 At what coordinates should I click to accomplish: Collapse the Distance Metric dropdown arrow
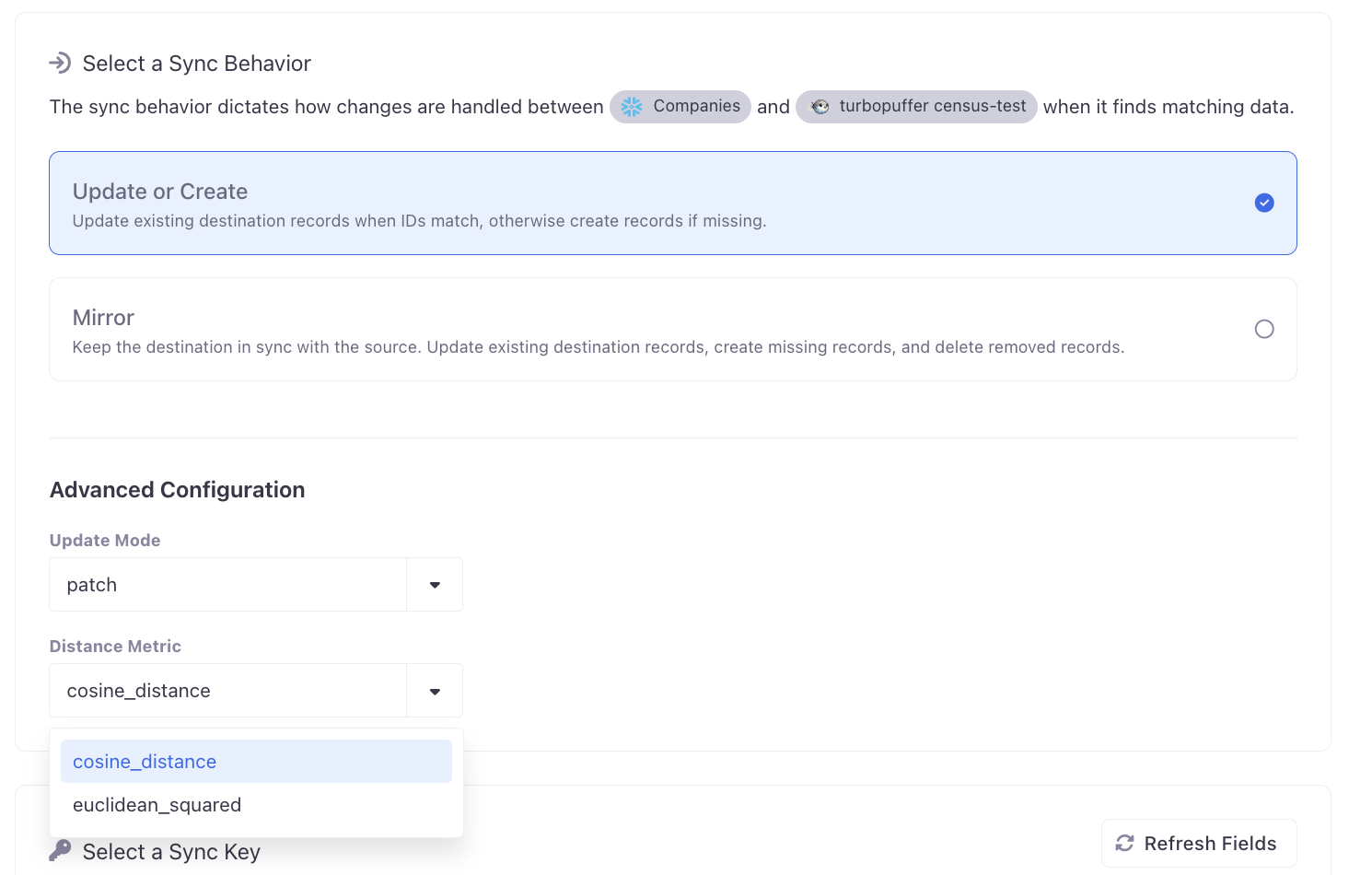tap(435, 691)
